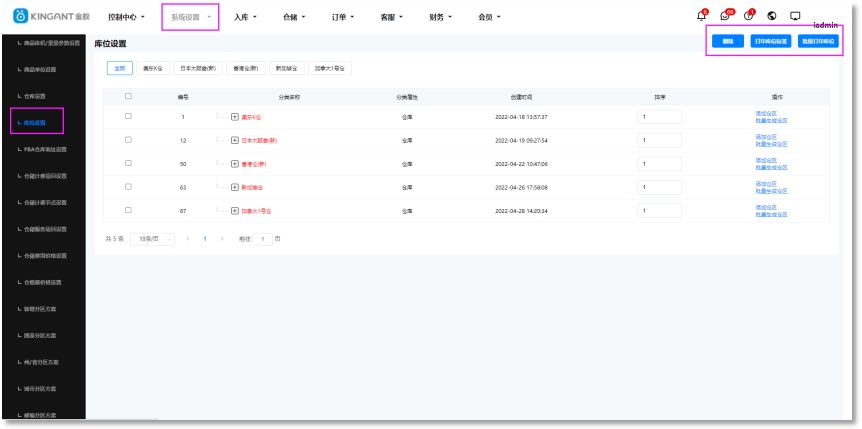Click the globe language icon
Image resolution: width=862 pixels, height=429 pixels.
773,16
